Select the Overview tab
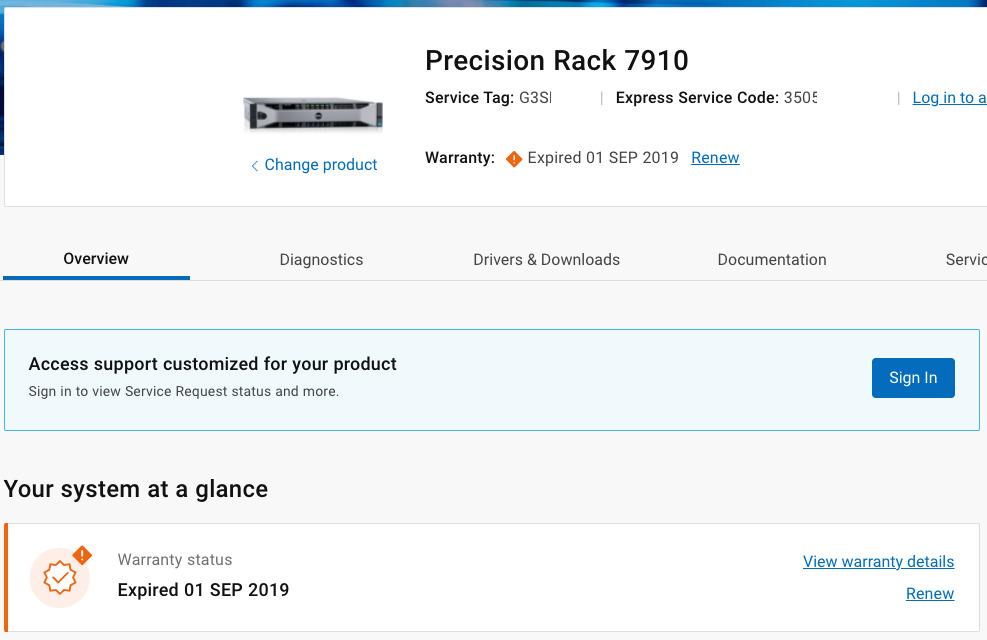Screen dimensions: 987x640 pos(95,258)
